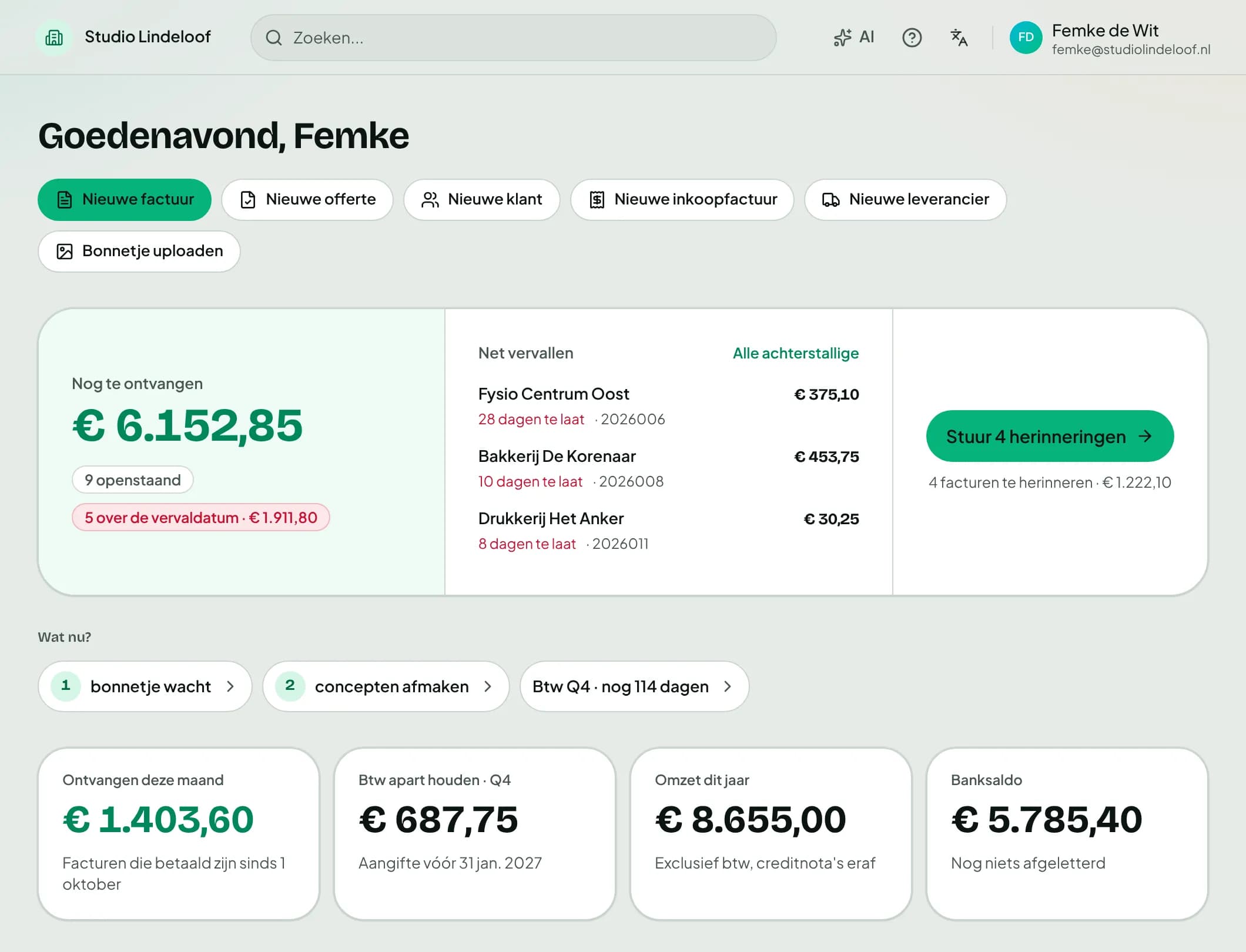Send reminders via Stuur 4 herinneringen

[1050, 436]
